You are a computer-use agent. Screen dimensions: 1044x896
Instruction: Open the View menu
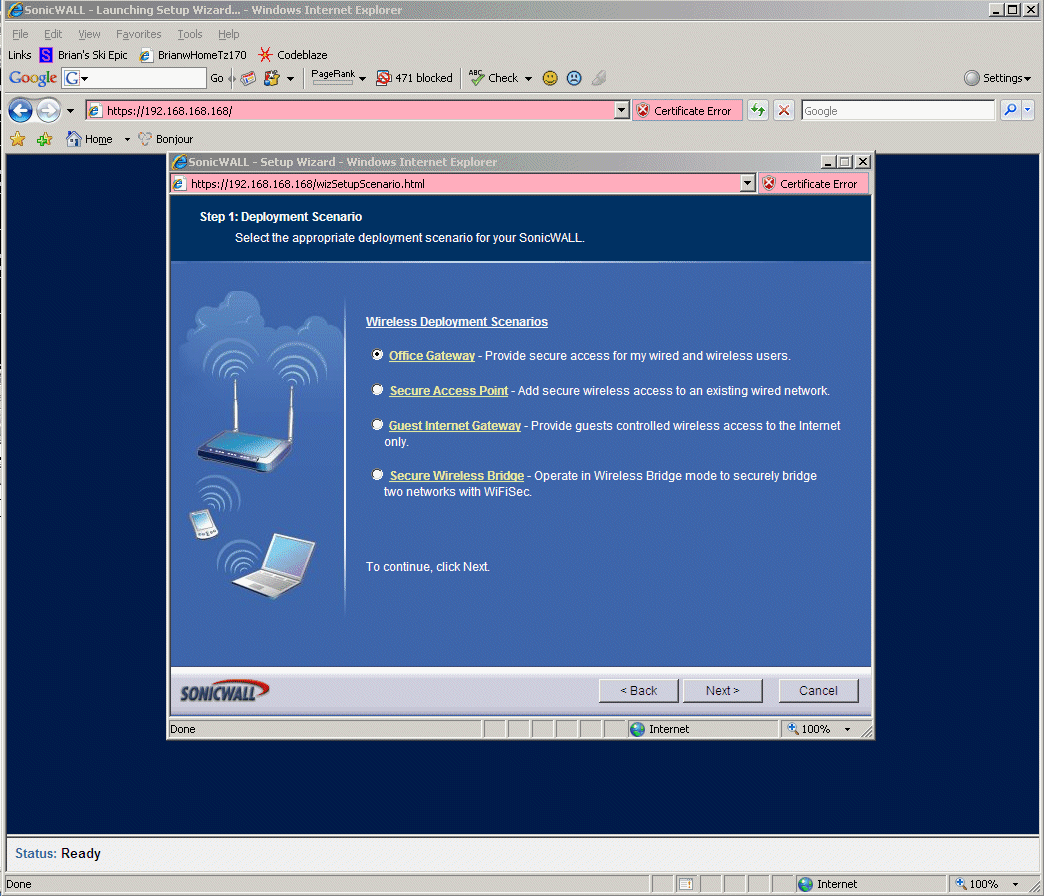[89, 34]
